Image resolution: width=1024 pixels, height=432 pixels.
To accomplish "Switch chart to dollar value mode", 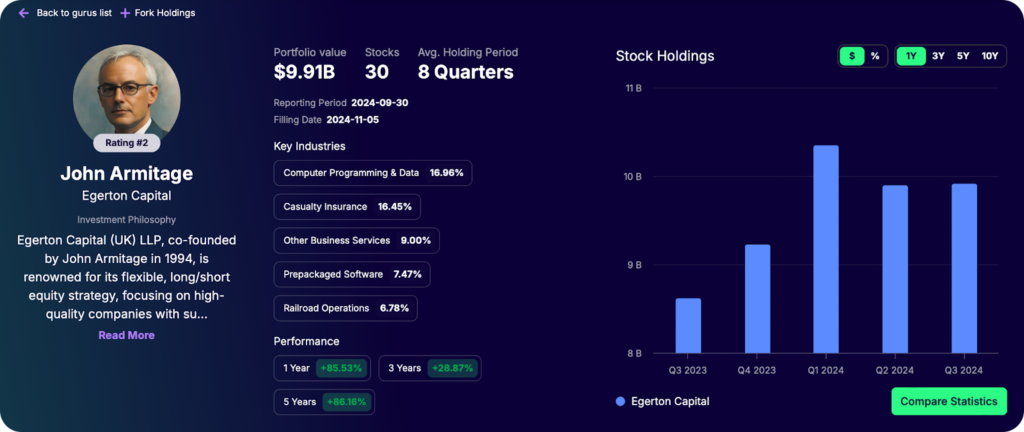I will click(x=852, y=56).
